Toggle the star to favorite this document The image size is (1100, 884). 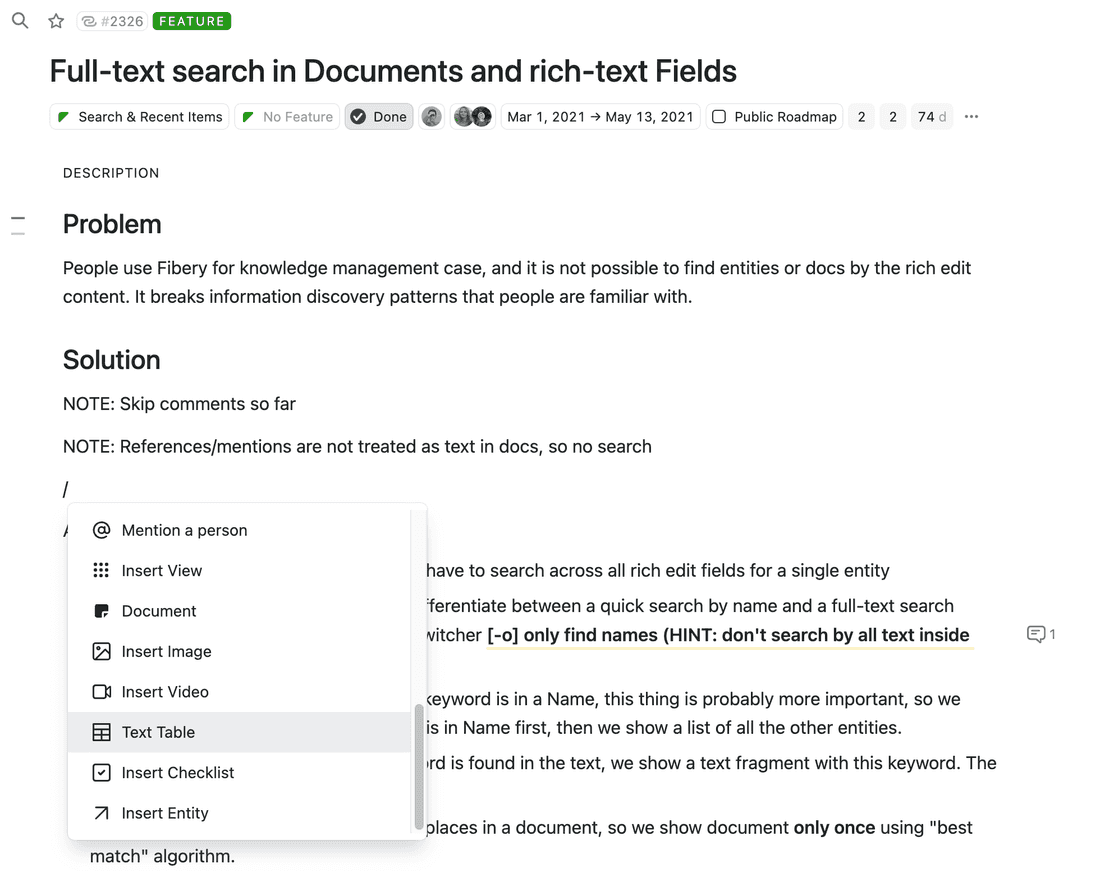coord(55,20)
